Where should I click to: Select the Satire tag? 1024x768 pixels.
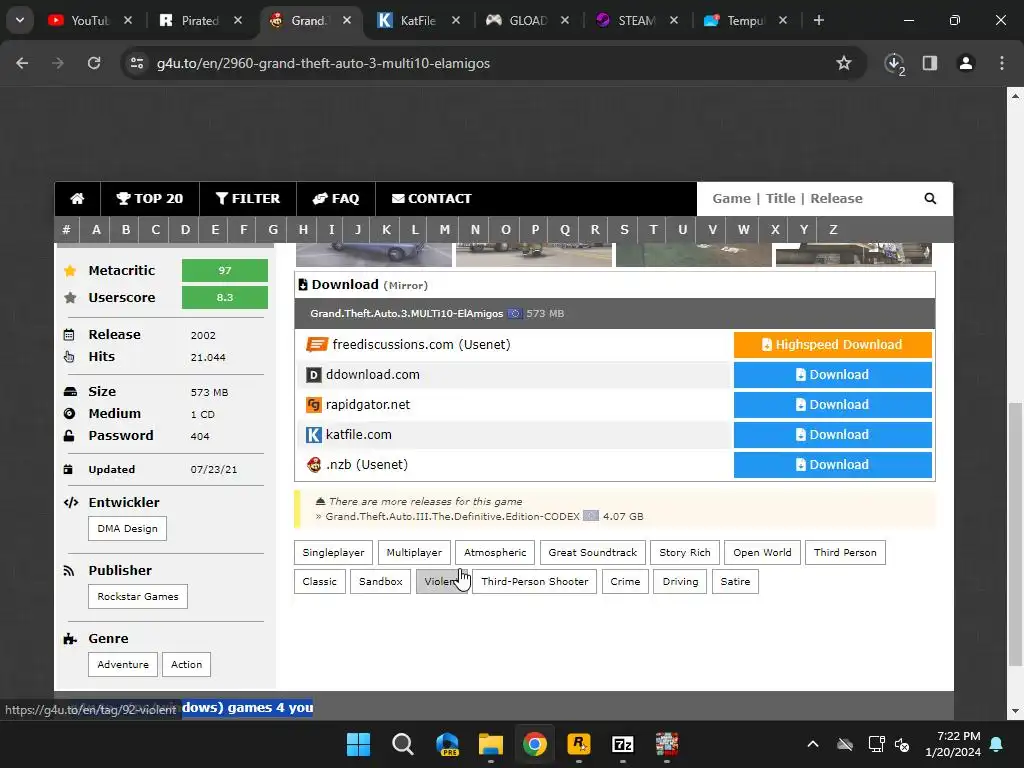tap(735, 581)
